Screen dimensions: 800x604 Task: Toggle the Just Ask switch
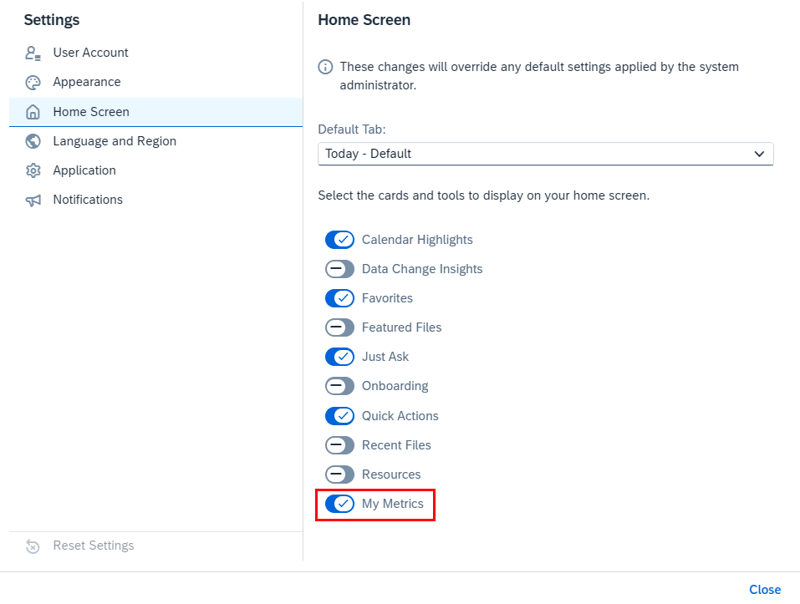point(340,357)
